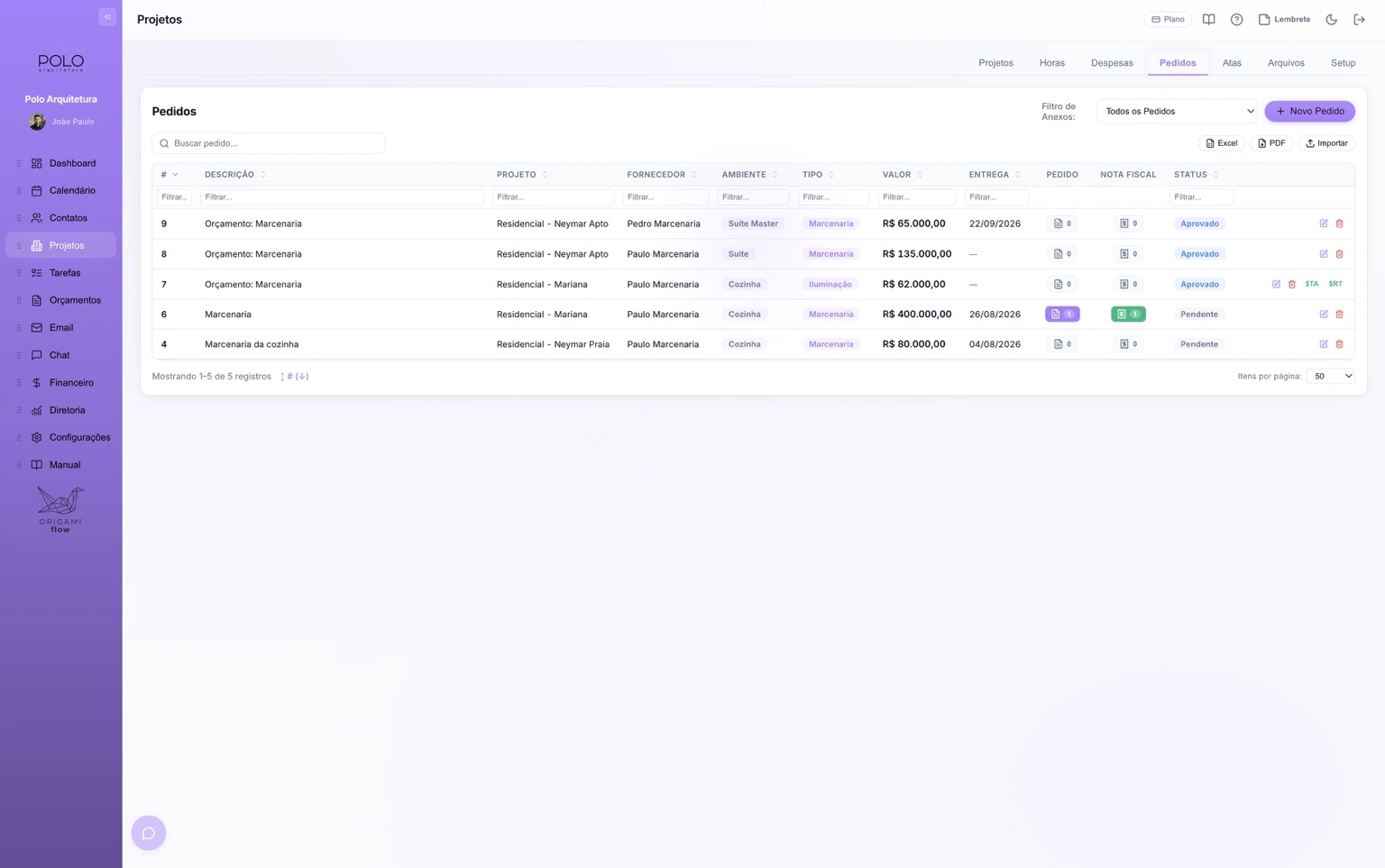Screen dimensions: 1385x868
Task: Open the help question mark icon
Action: 1236,20
